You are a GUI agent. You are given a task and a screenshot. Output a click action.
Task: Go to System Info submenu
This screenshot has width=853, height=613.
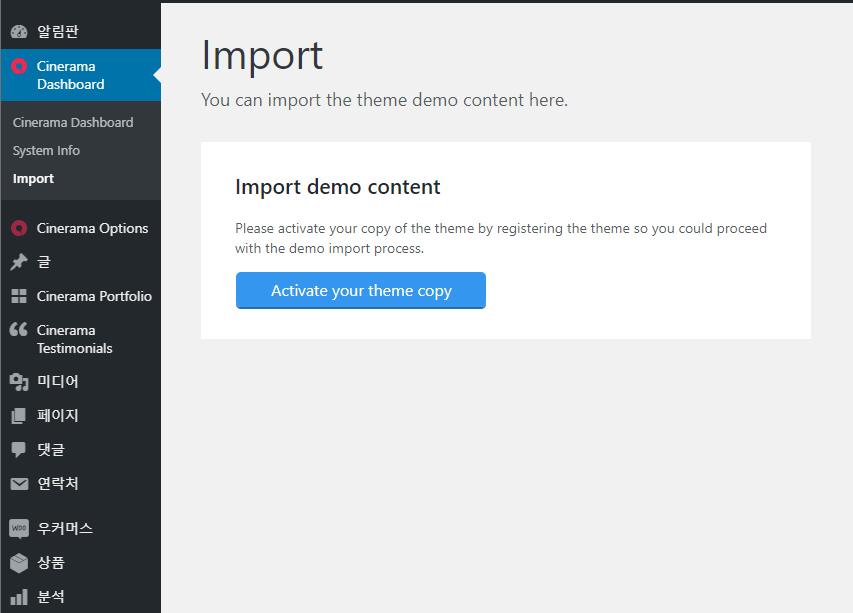[x=46, y=151]
